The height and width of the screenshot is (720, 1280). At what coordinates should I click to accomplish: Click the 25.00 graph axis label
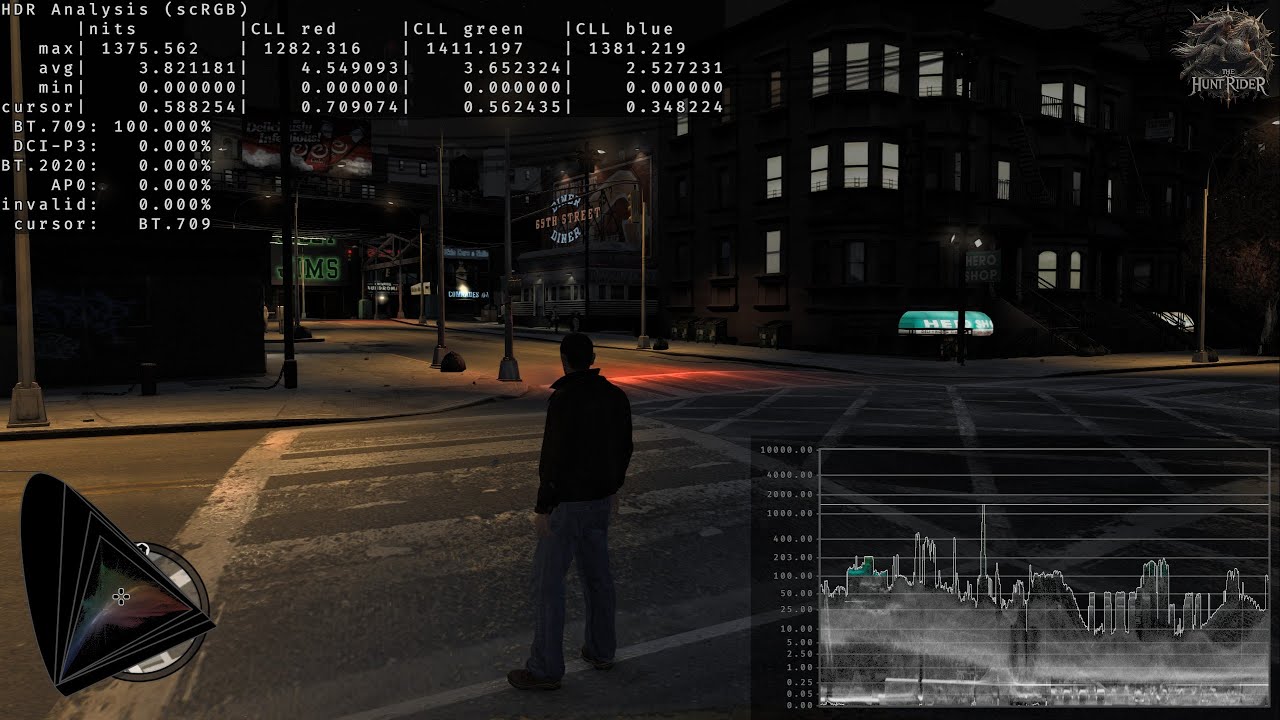click(x=796, y=611)
